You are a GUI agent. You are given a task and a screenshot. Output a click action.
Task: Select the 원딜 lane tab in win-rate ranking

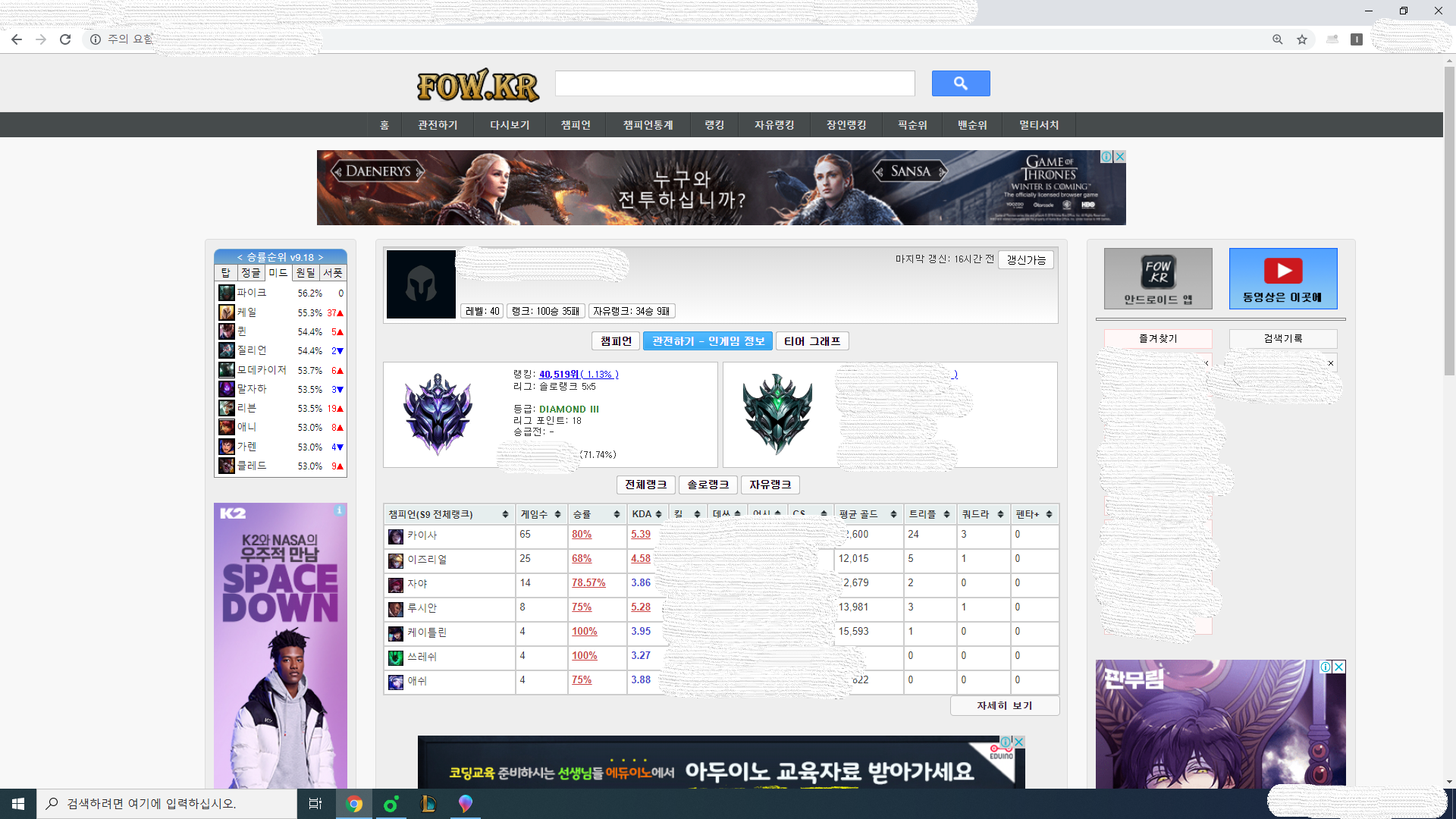pos(306,273)
